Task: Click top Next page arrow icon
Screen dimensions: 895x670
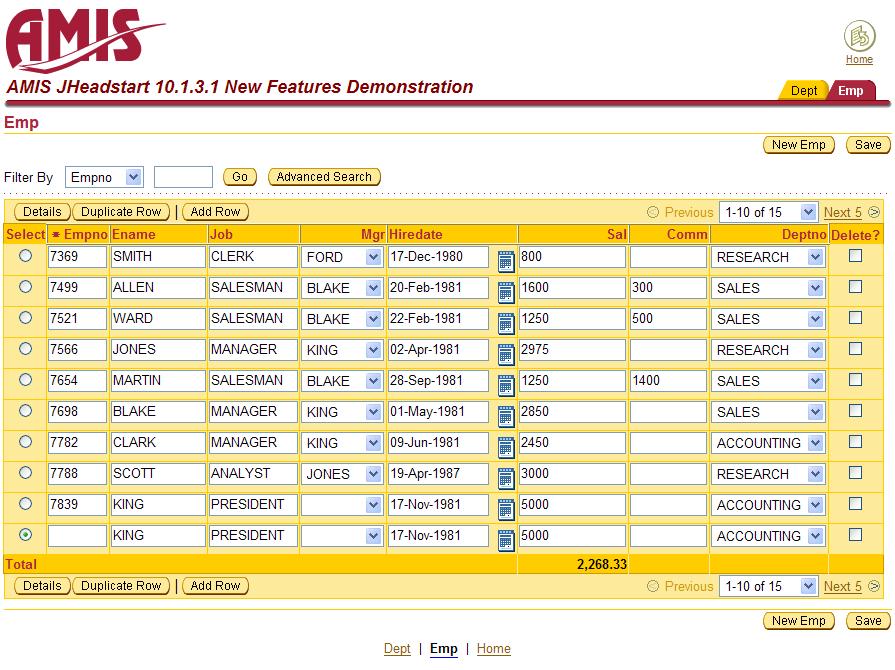Action: [x=874, y=212]
